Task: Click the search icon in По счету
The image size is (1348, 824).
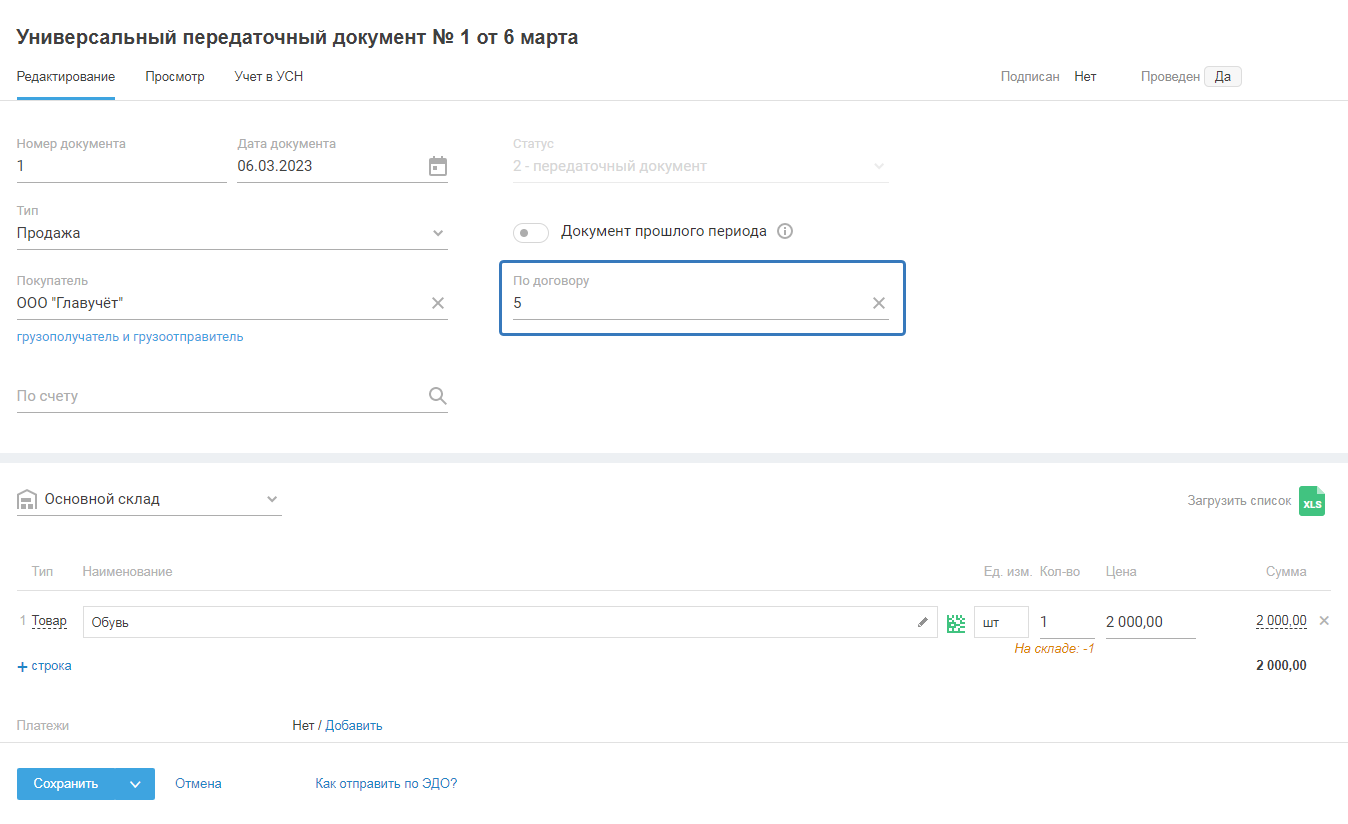Action: [x=437, y=396]
